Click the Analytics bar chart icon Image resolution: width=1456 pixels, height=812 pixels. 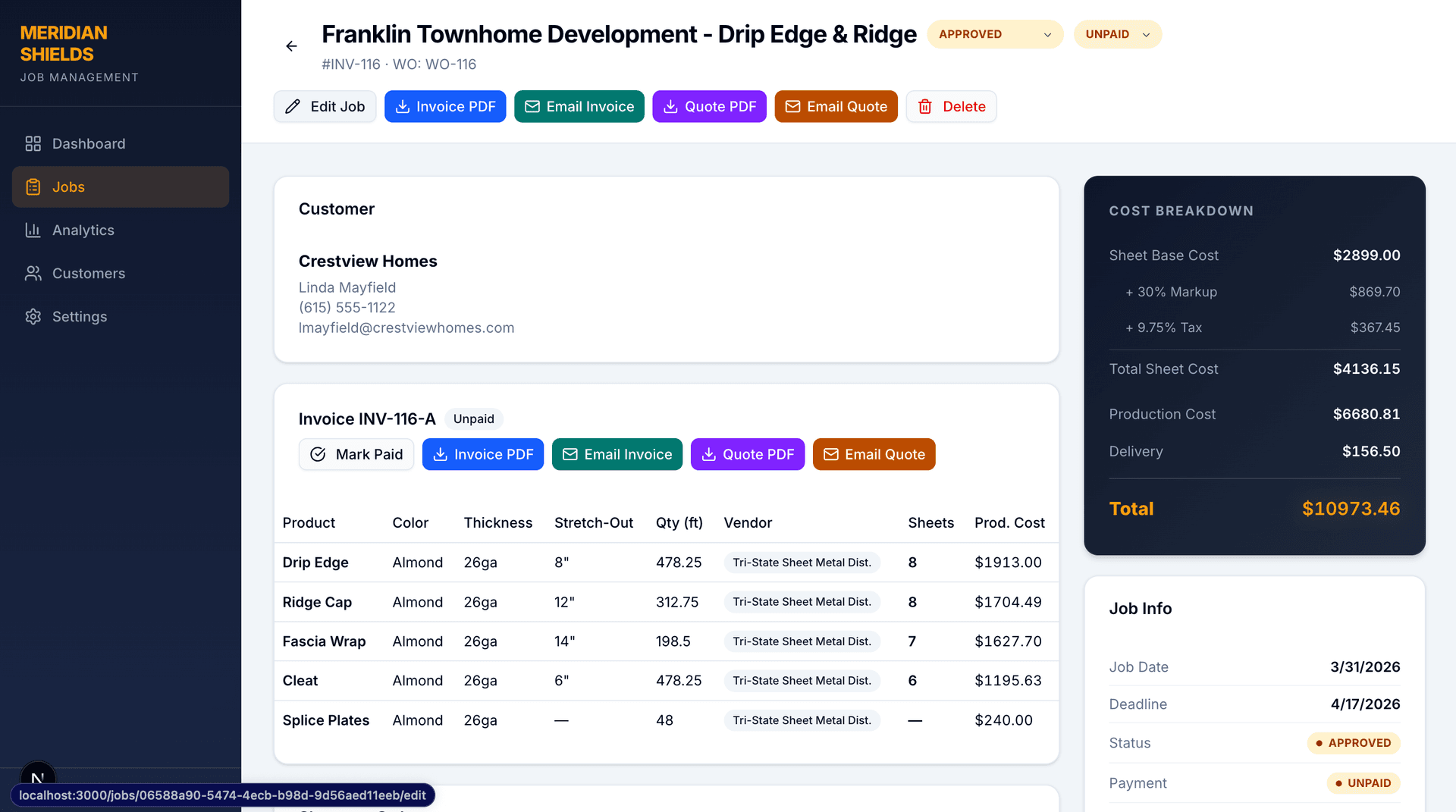pos(33,230)
